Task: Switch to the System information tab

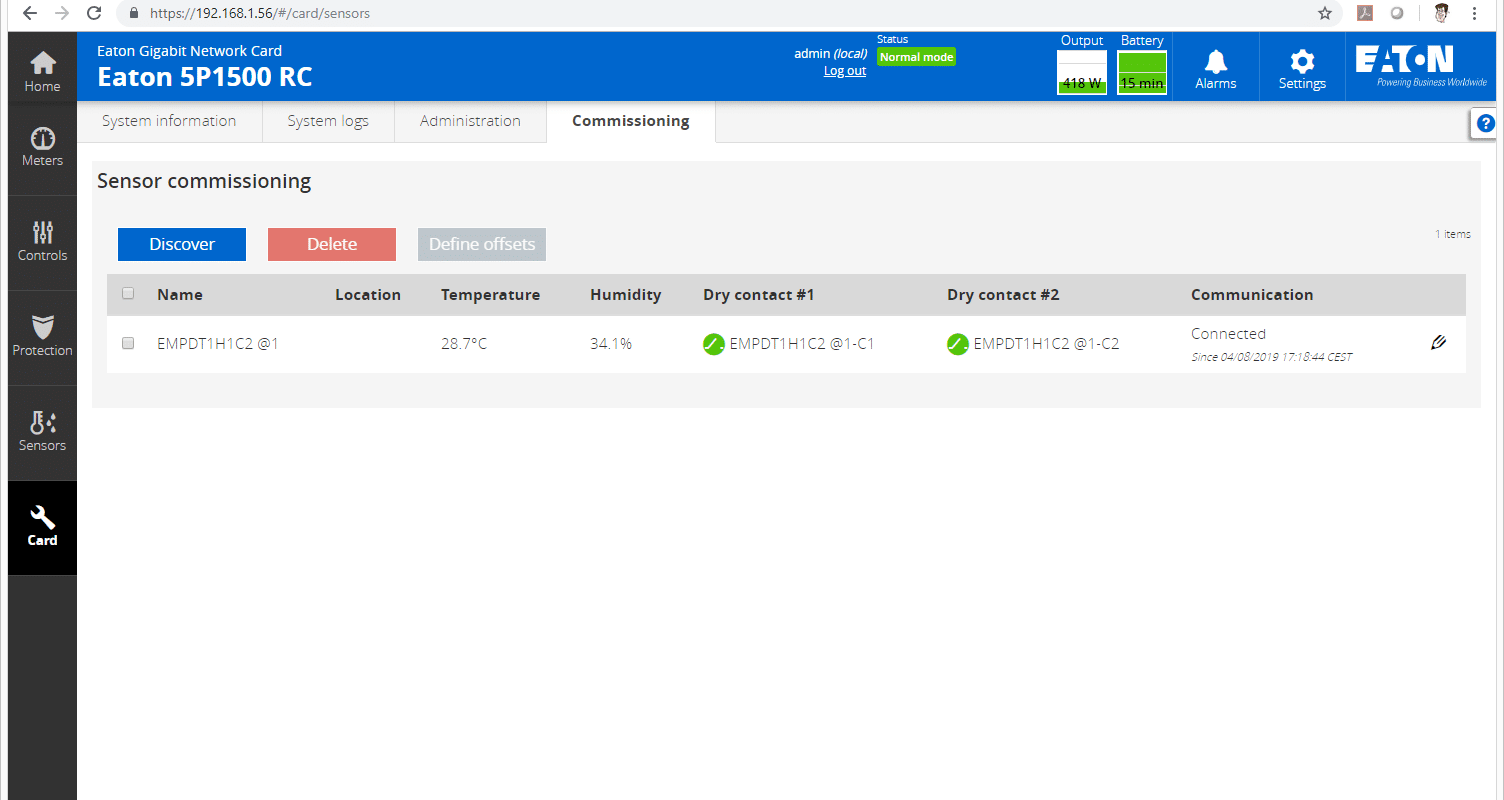Action: (169, 121)
